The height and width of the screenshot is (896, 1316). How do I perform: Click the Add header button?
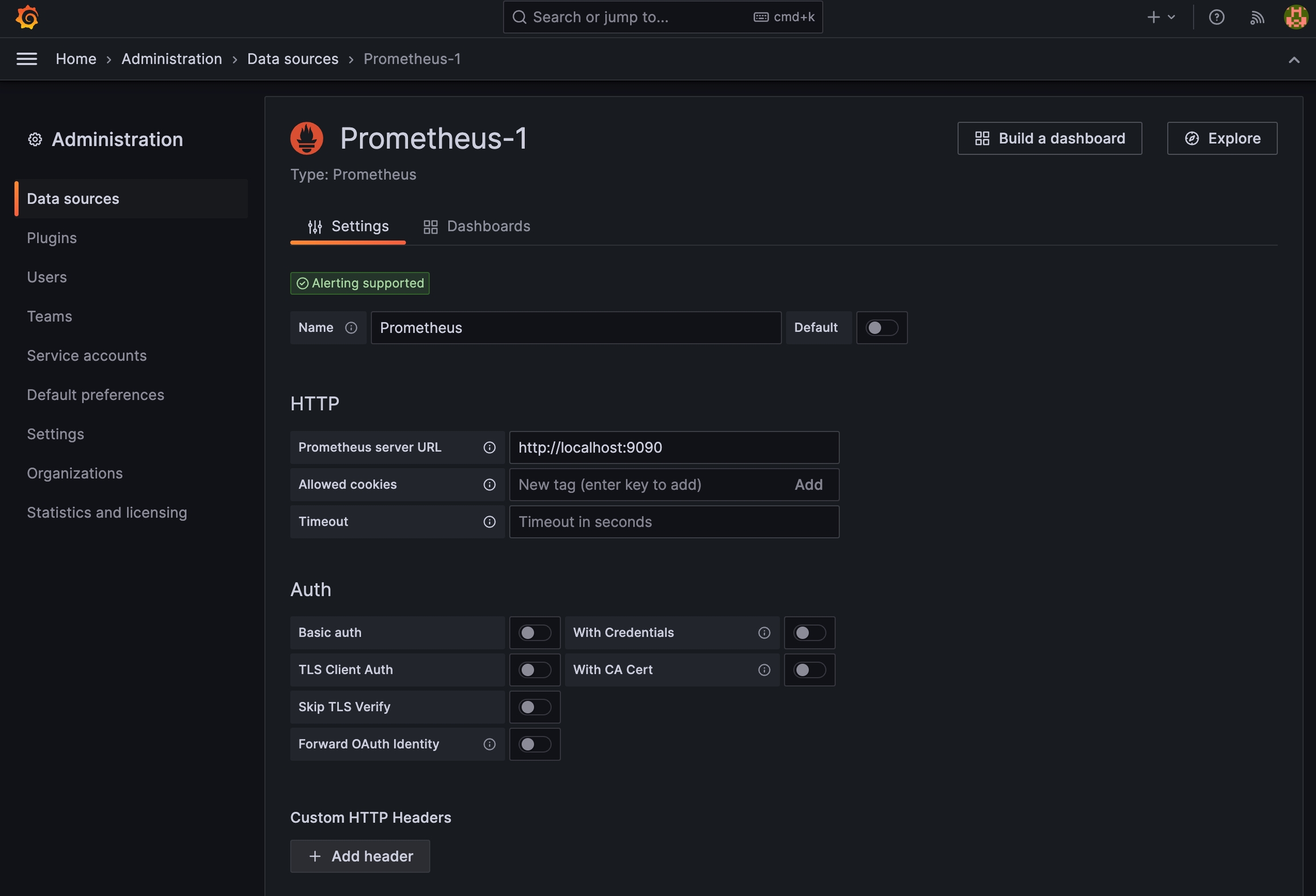tap(360, 856)
